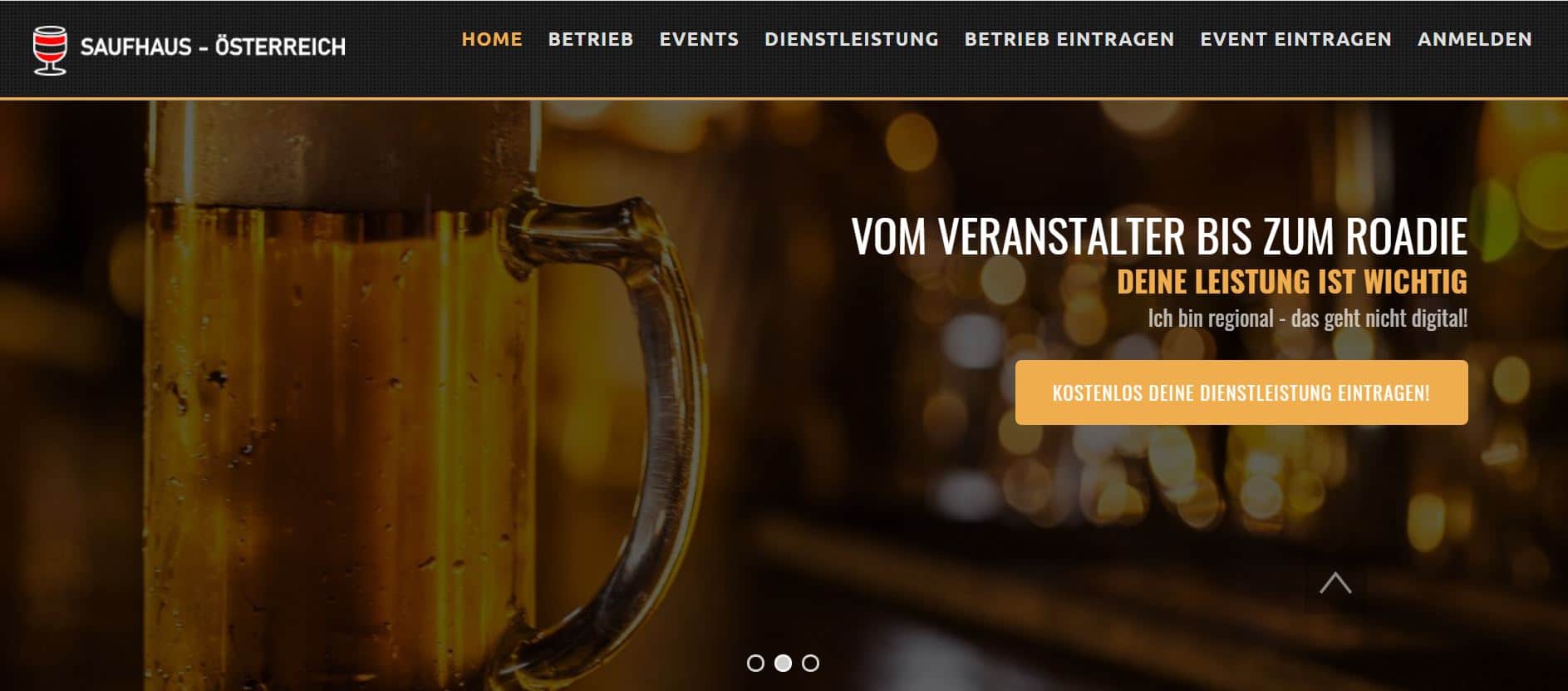Open the Betrieb menu item

coord(591,39)
